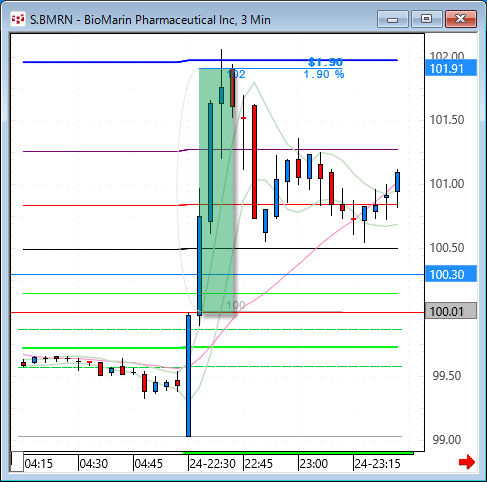Select the green shaded measurement rectangle
The image size is (487, 482).
click(216, 191)
